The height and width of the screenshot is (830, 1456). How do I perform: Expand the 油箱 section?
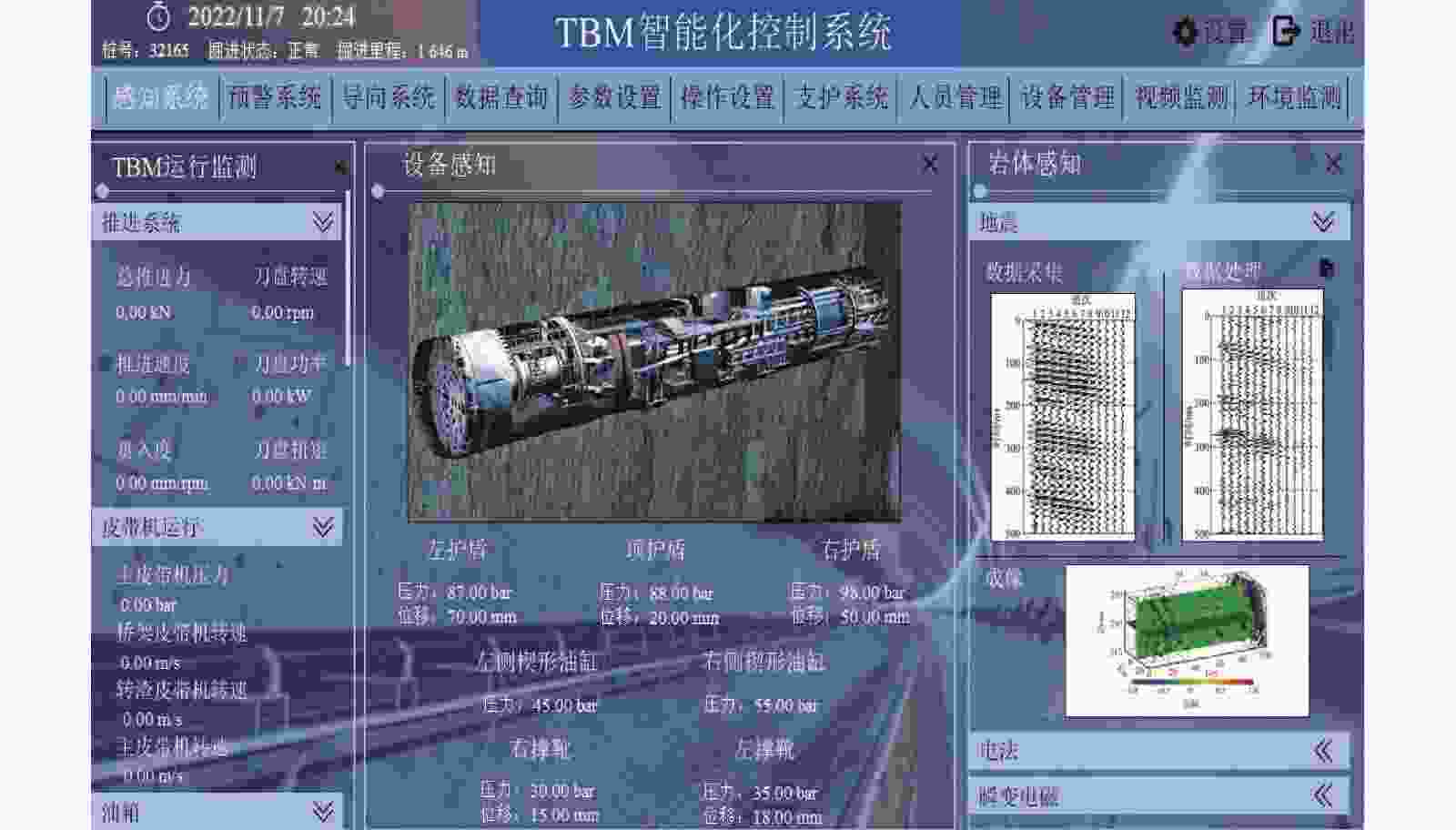point(323,811)
